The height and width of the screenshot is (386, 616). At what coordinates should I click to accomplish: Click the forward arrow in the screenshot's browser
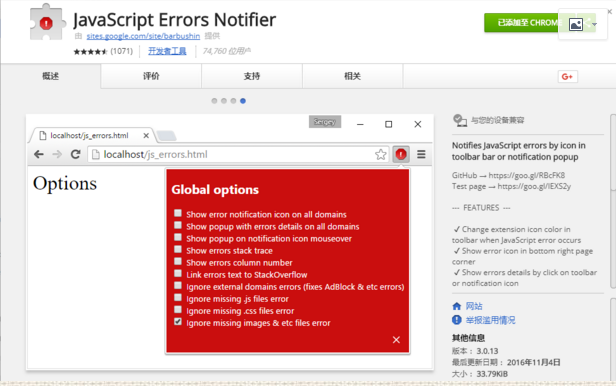pos(57,154)
